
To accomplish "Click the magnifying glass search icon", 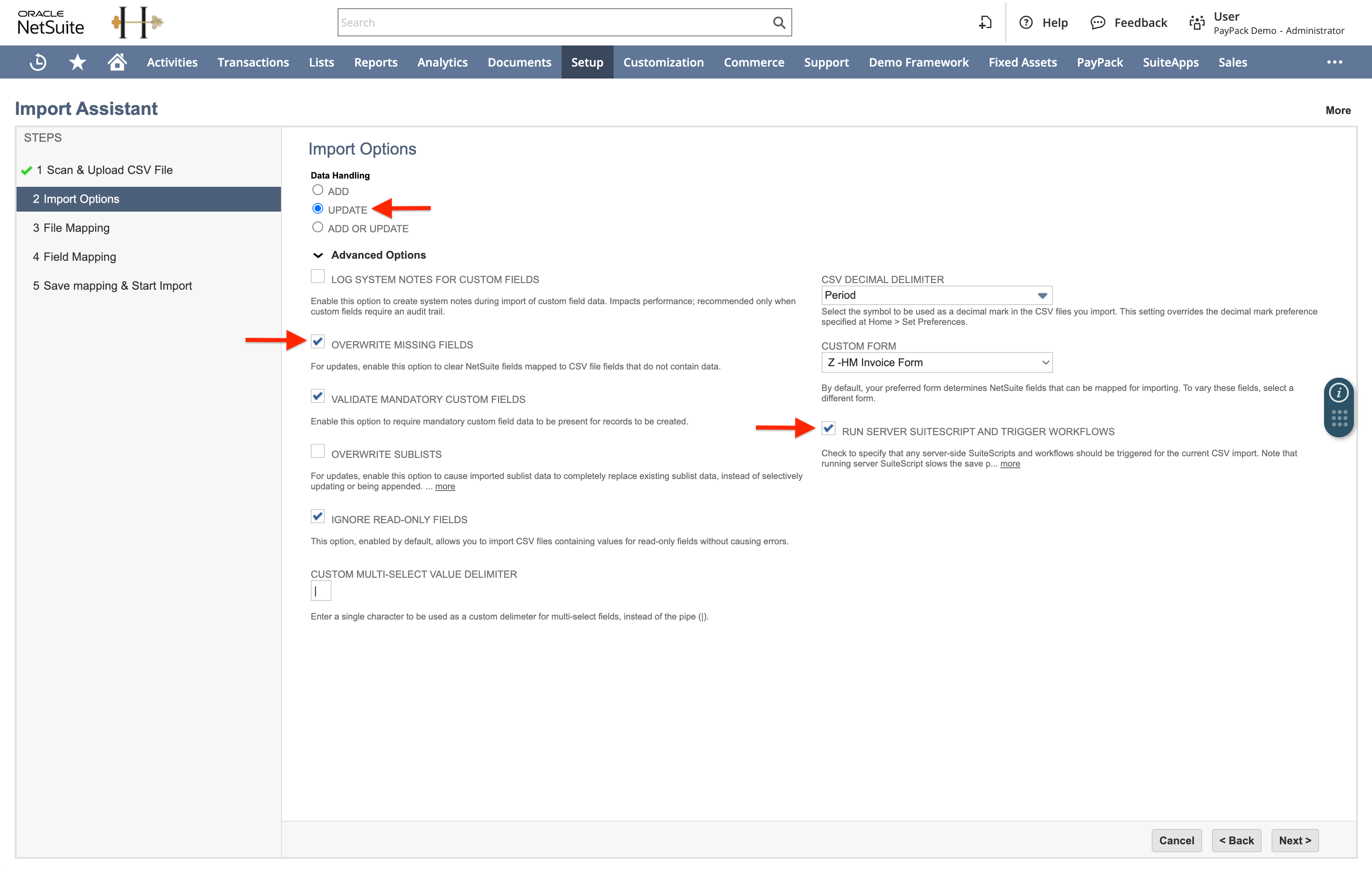I will [x=779, y=22].
